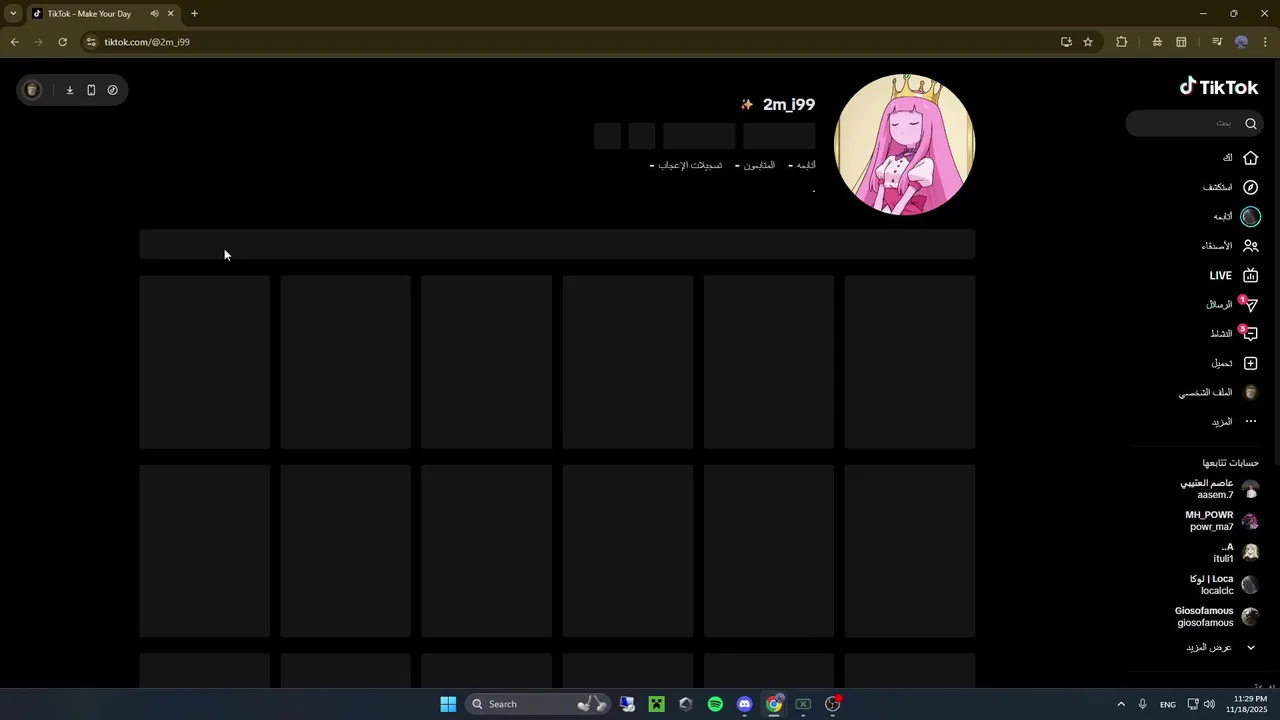The width and height of the screenshot is (1280, 720).
Task: Open media controls music-note icon
Action: [x=1217, y=42]
